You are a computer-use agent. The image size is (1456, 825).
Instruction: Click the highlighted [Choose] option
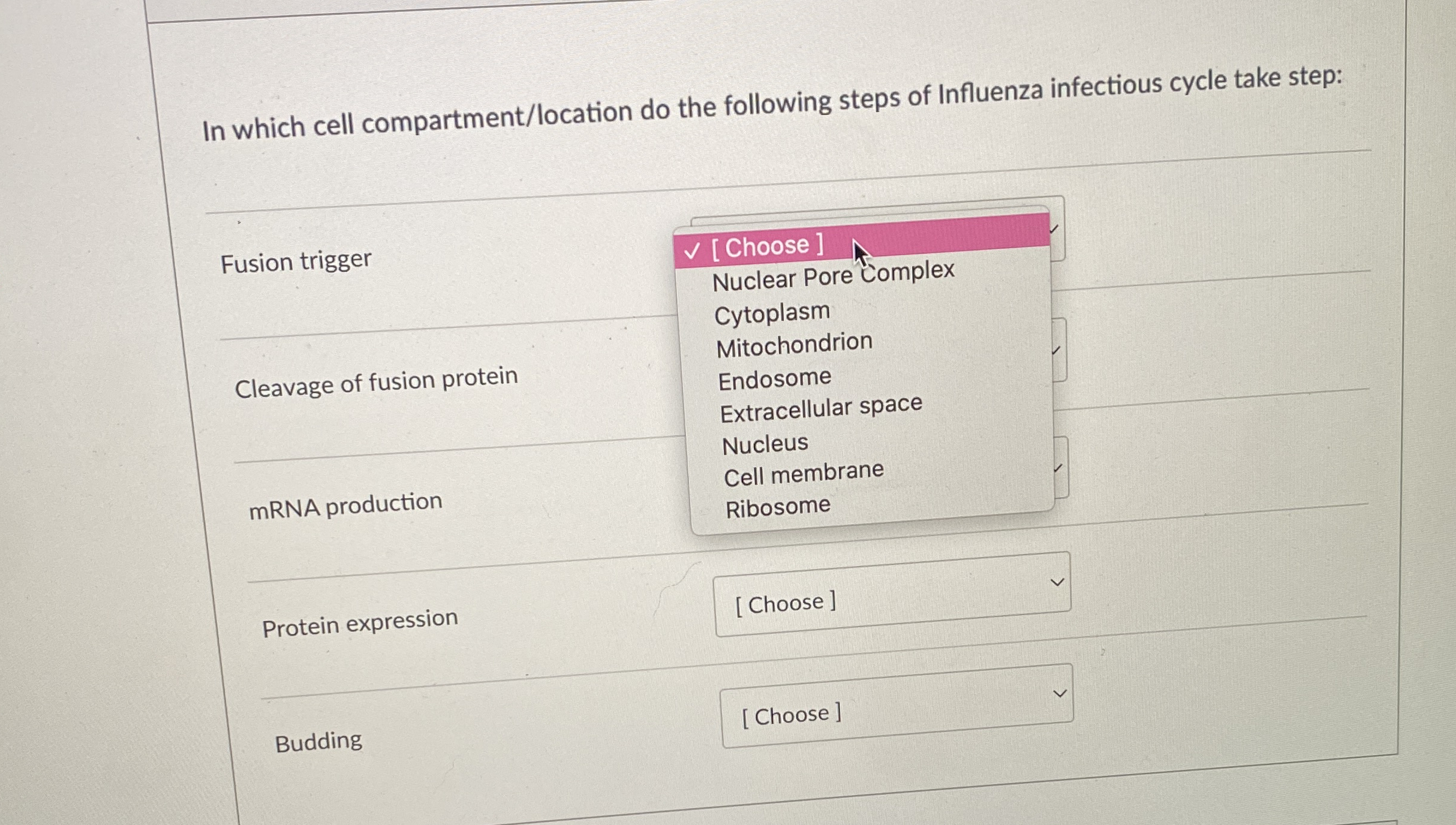coord(769,246)
